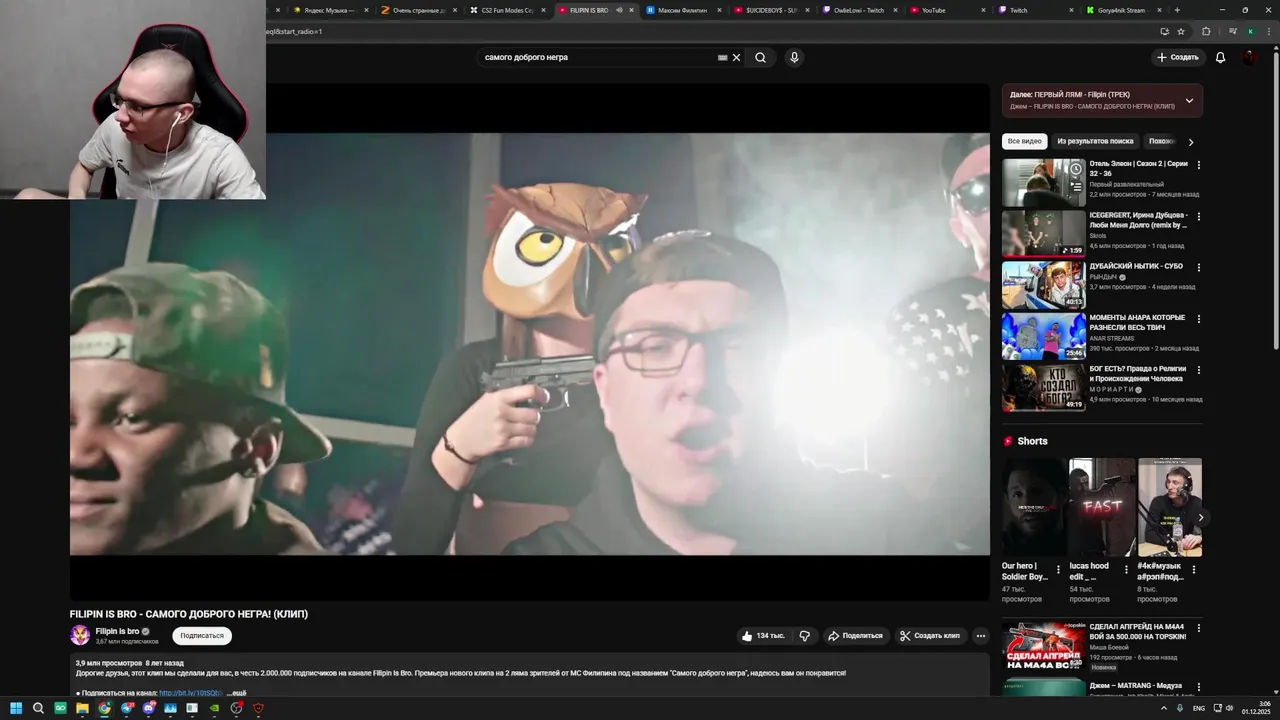Open a new browser tab
This screenshot has height=720, width=1280.
(1177, 10)
